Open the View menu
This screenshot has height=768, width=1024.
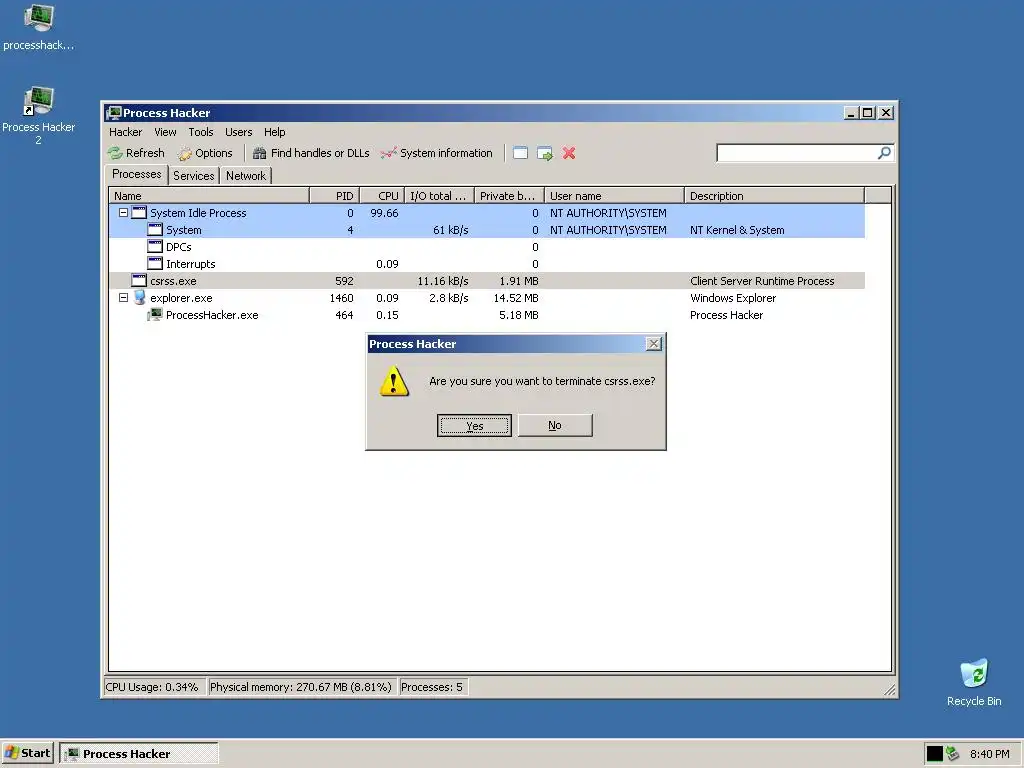[x=165, y=132]
